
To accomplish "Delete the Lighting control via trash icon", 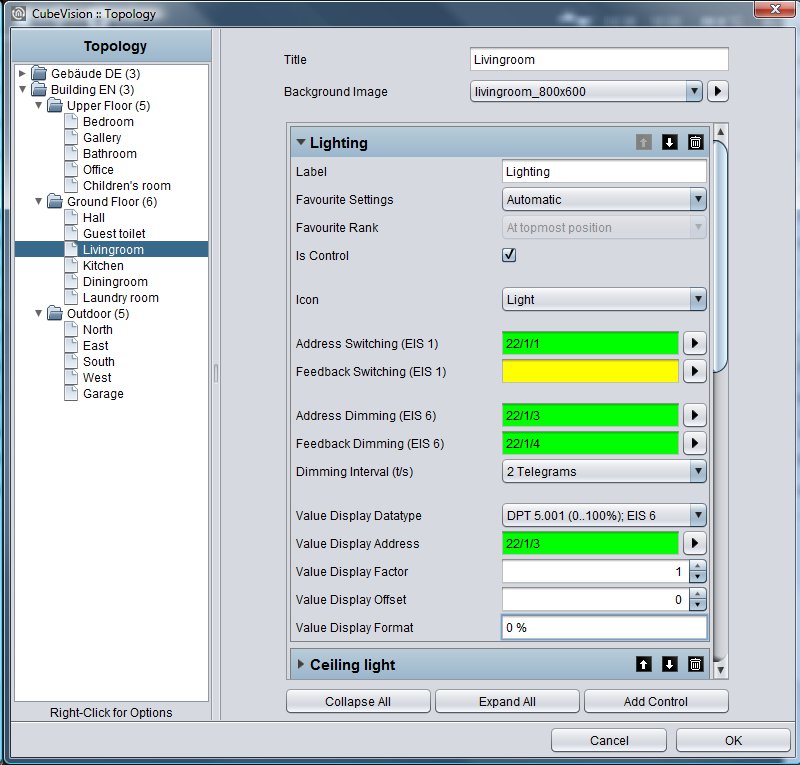I will point(695,142).
